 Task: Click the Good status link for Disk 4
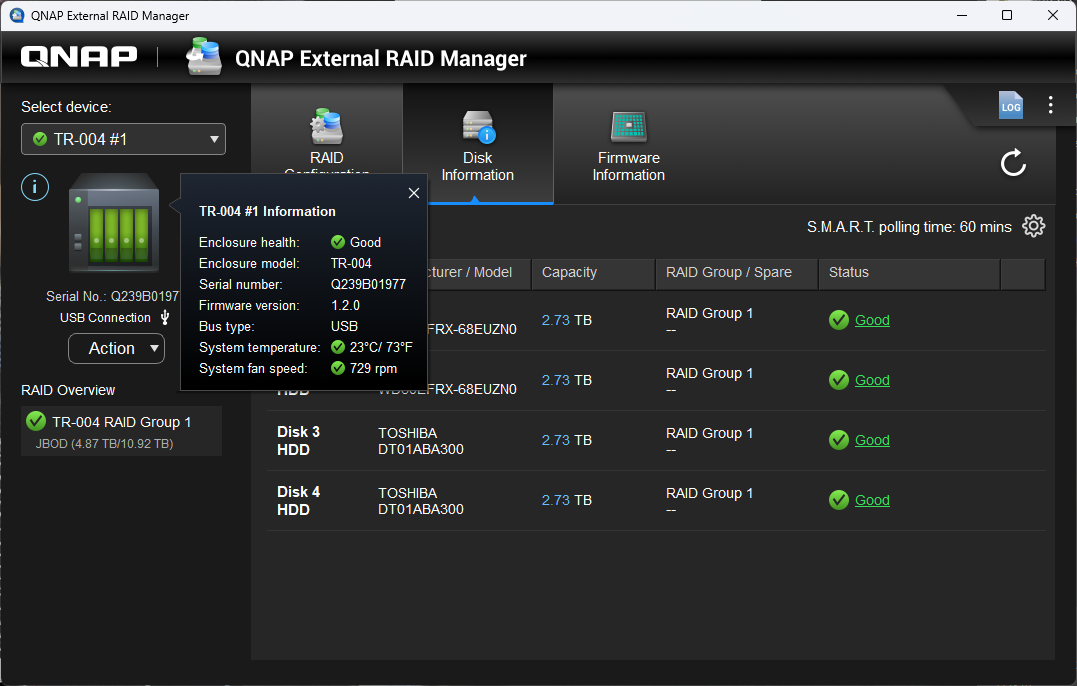872,500
